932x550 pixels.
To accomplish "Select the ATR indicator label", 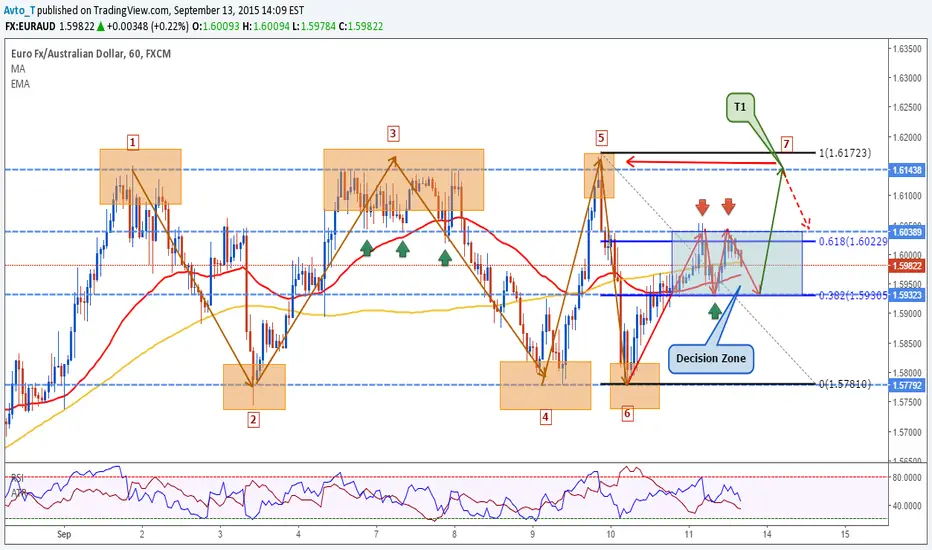I will [18, 493].
